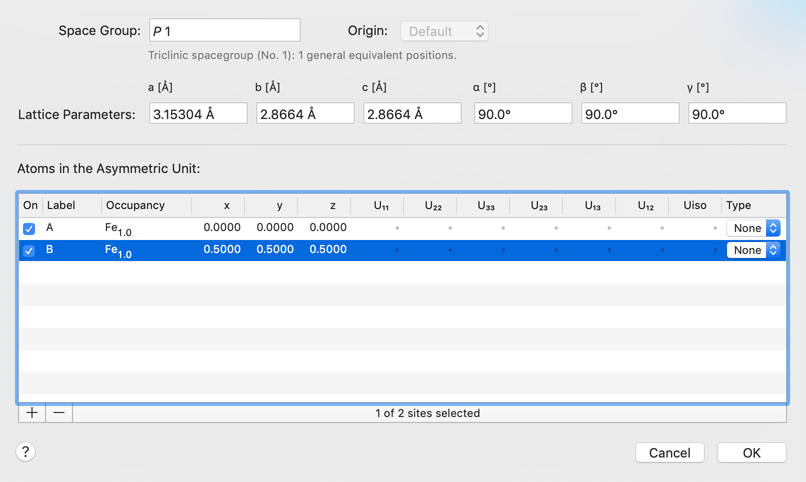This screenshot has width=806, height=482.
Task: Click the x coordinate of atom B
Action: (x=221, y=250)
